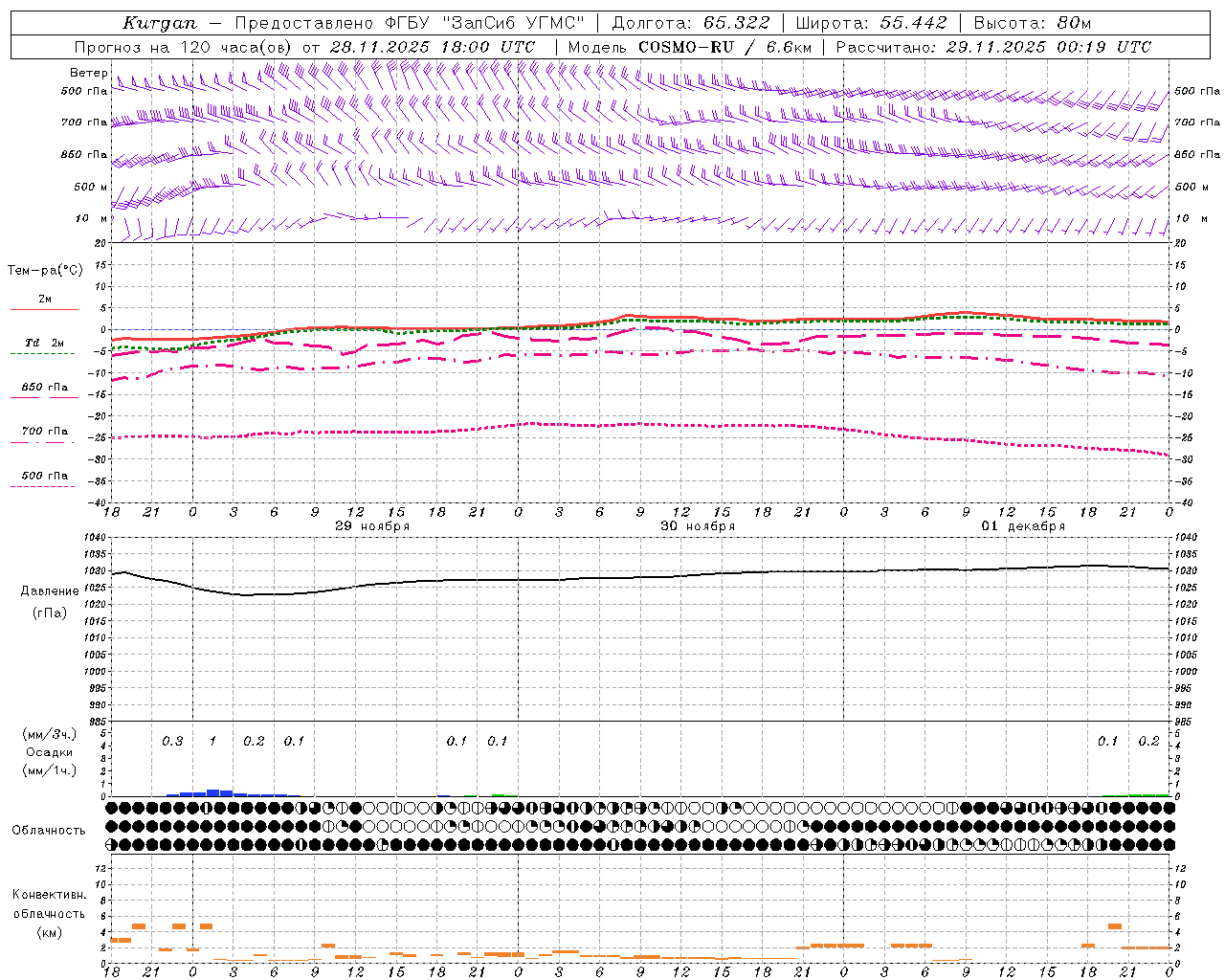Click the precipitation amount "0.3"

[x=172, y=741]
